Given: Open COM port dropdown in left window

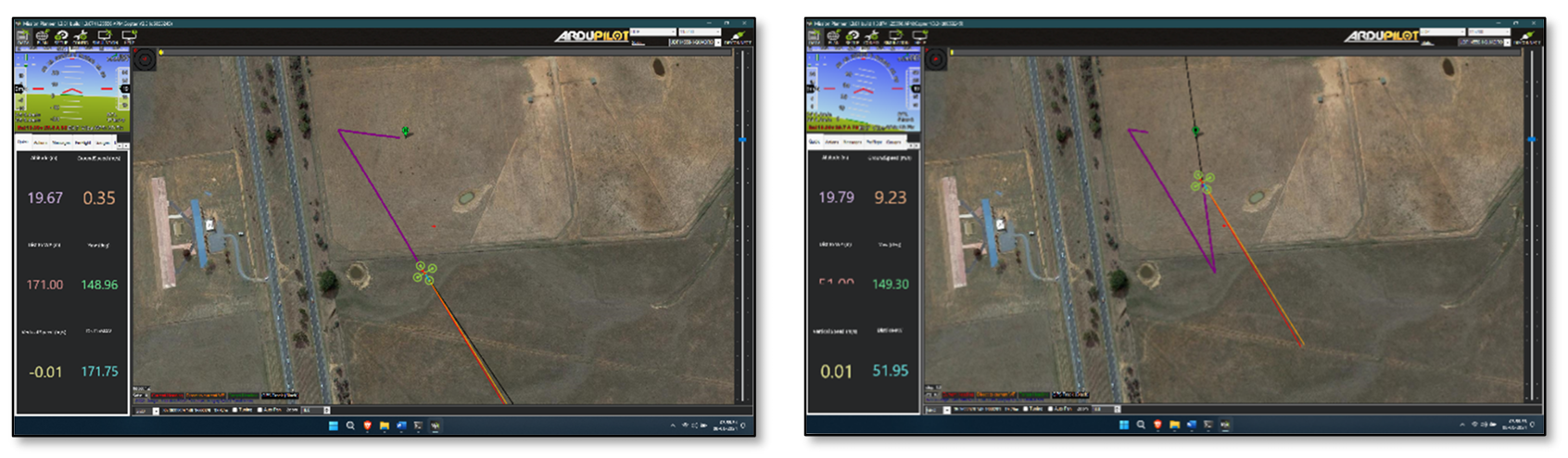Looking at the screenshot, I should (x=652, y=32).
